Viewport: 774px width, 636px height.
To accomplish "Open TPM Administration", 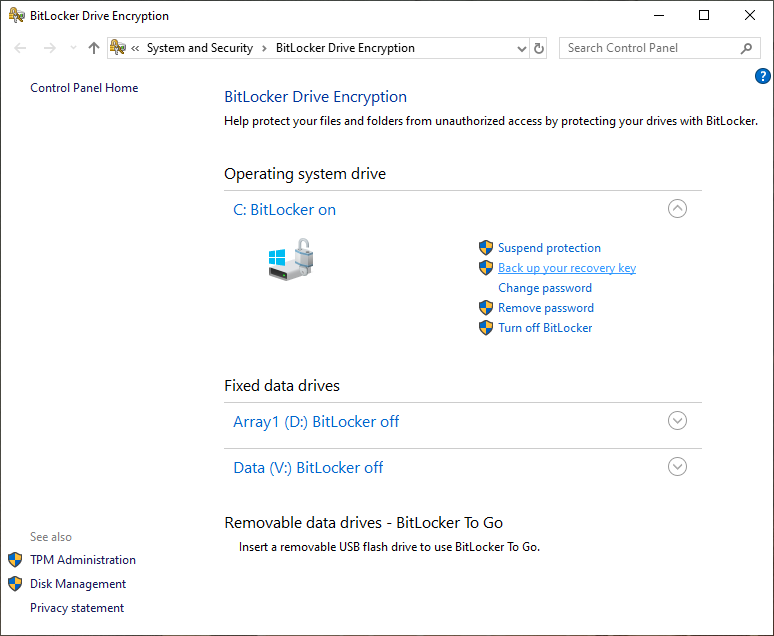I will click(82, 560).
